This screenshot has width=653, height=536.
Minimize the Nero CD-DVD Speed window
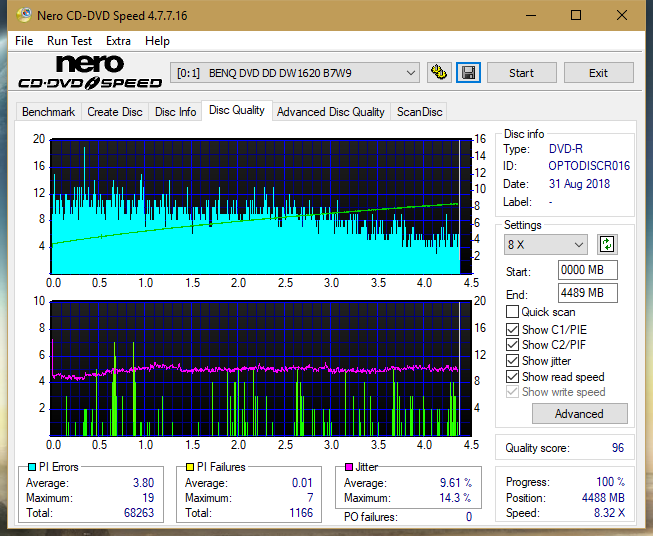tap(531, 15)
